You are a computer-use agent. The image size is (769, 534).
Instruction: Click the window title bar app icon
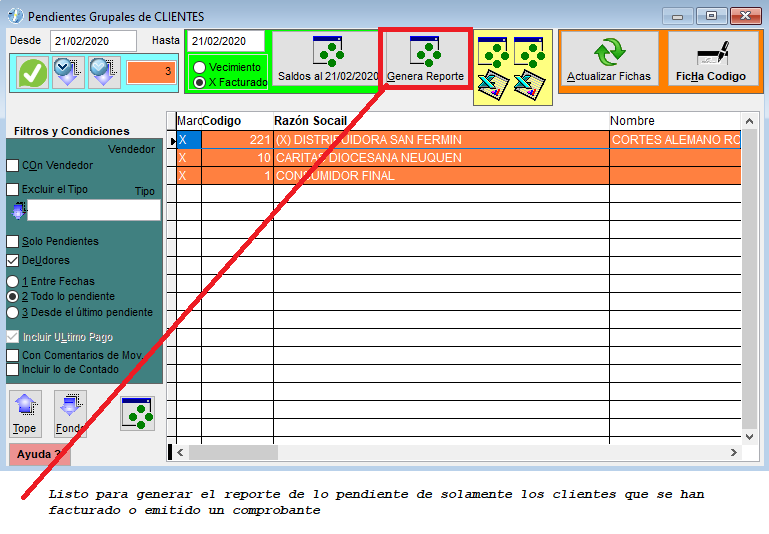pos(16,16)
